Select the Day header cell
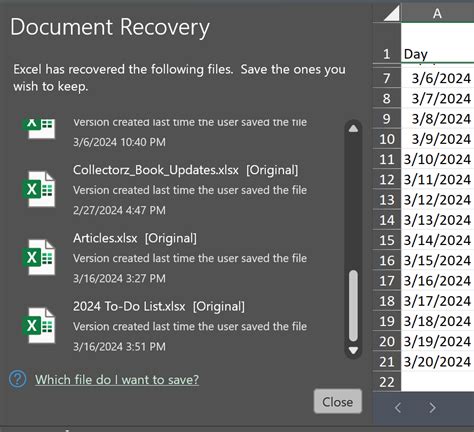474x432 pixels. tap(437, 42)
